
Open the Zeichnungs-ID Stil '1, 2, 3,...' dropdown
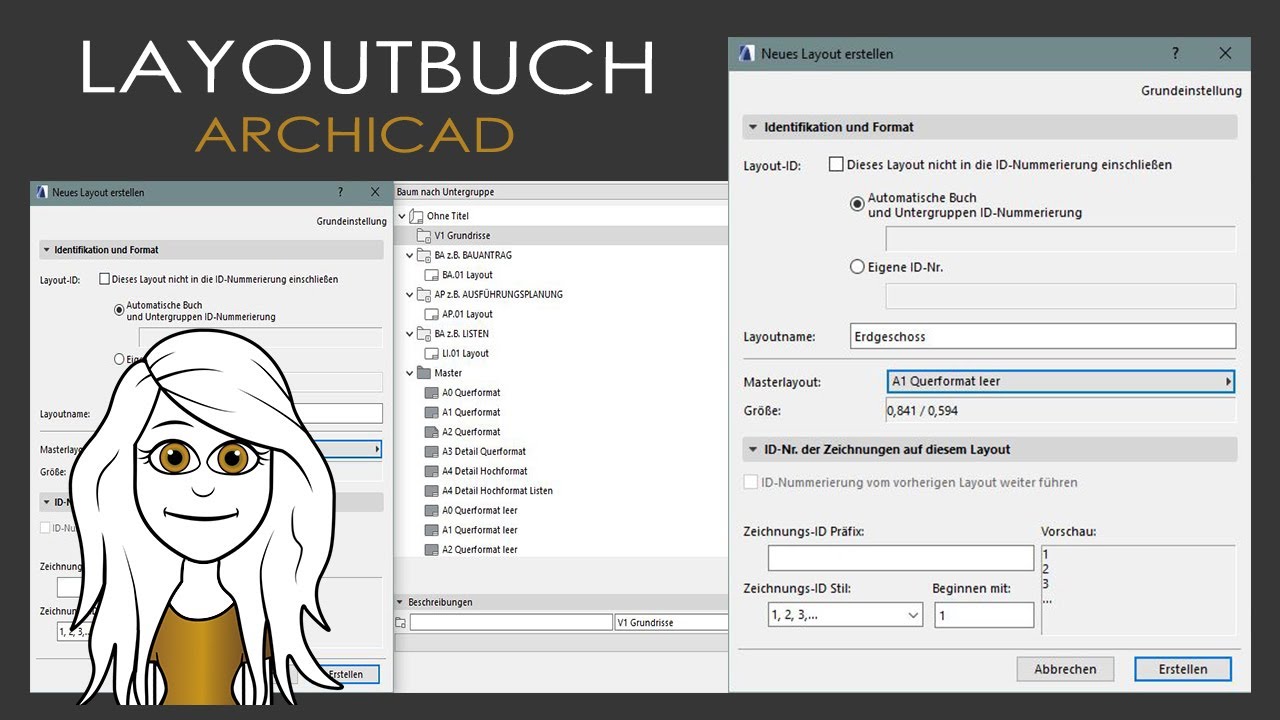pos(845,615)
